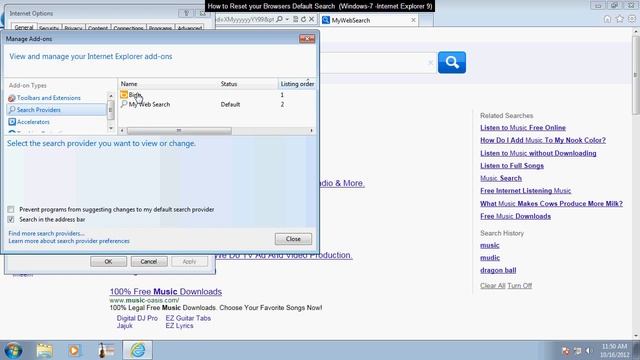The width and height of the screenshot is (640, 360).
Task: Open the IE Home icon
Action: 607,19
